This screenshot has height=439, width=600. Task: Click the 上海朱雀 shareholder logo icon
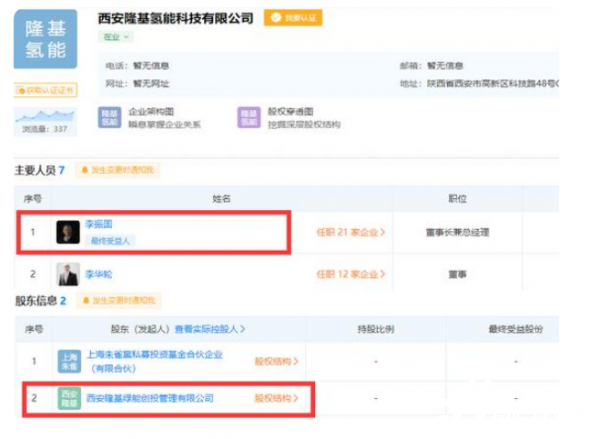tap(69, 361)
